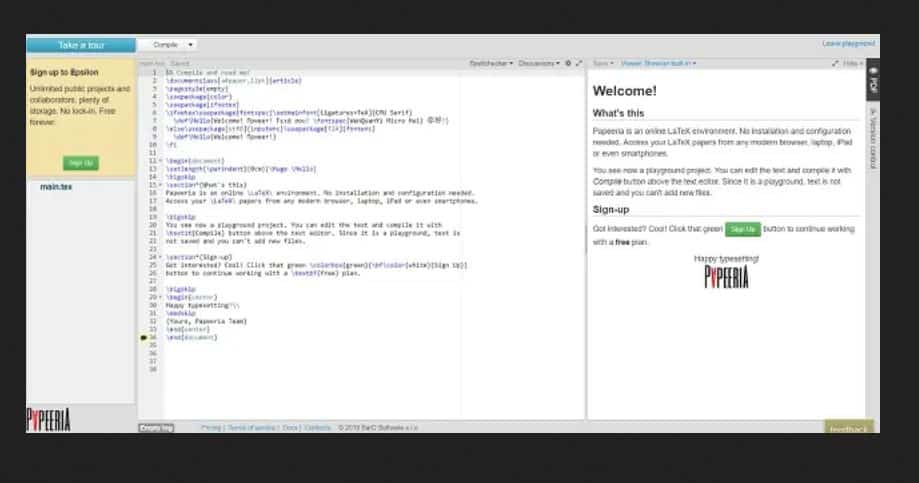Click the Papeeria logo at the sidebar bottom
This screenshot has height=483, width=919.
point(49,420)
